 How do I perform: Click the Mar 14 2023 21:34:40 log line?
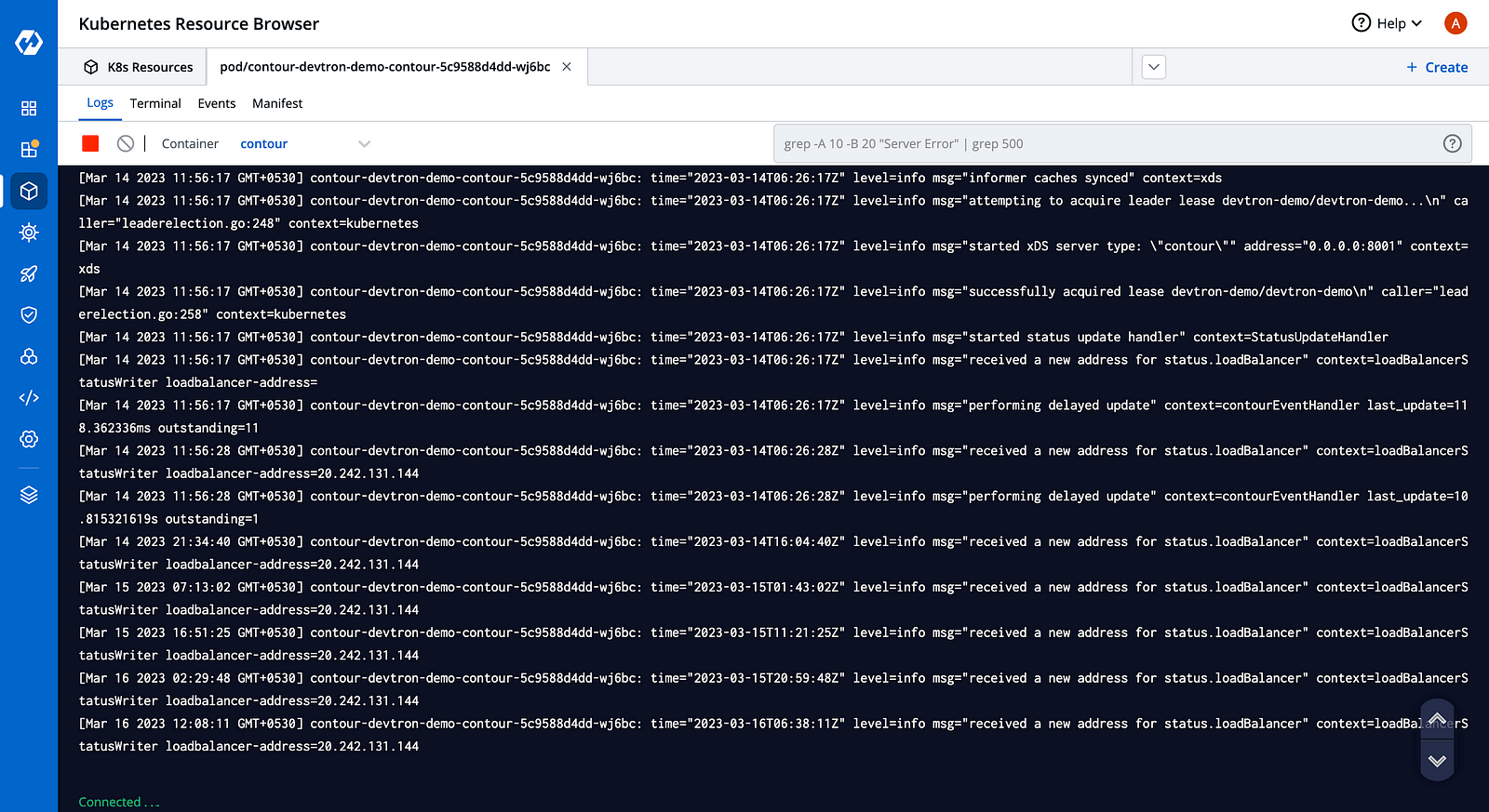click(773, 552)
